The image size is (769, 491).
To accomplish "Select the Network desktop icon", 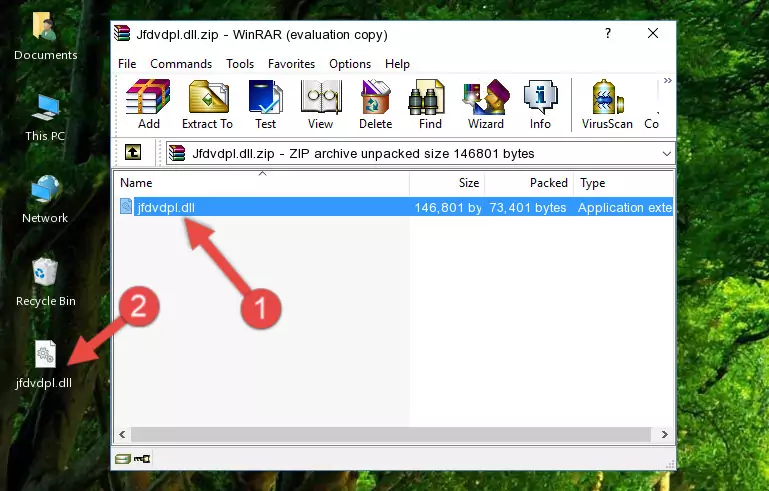I will coord(45,200).
